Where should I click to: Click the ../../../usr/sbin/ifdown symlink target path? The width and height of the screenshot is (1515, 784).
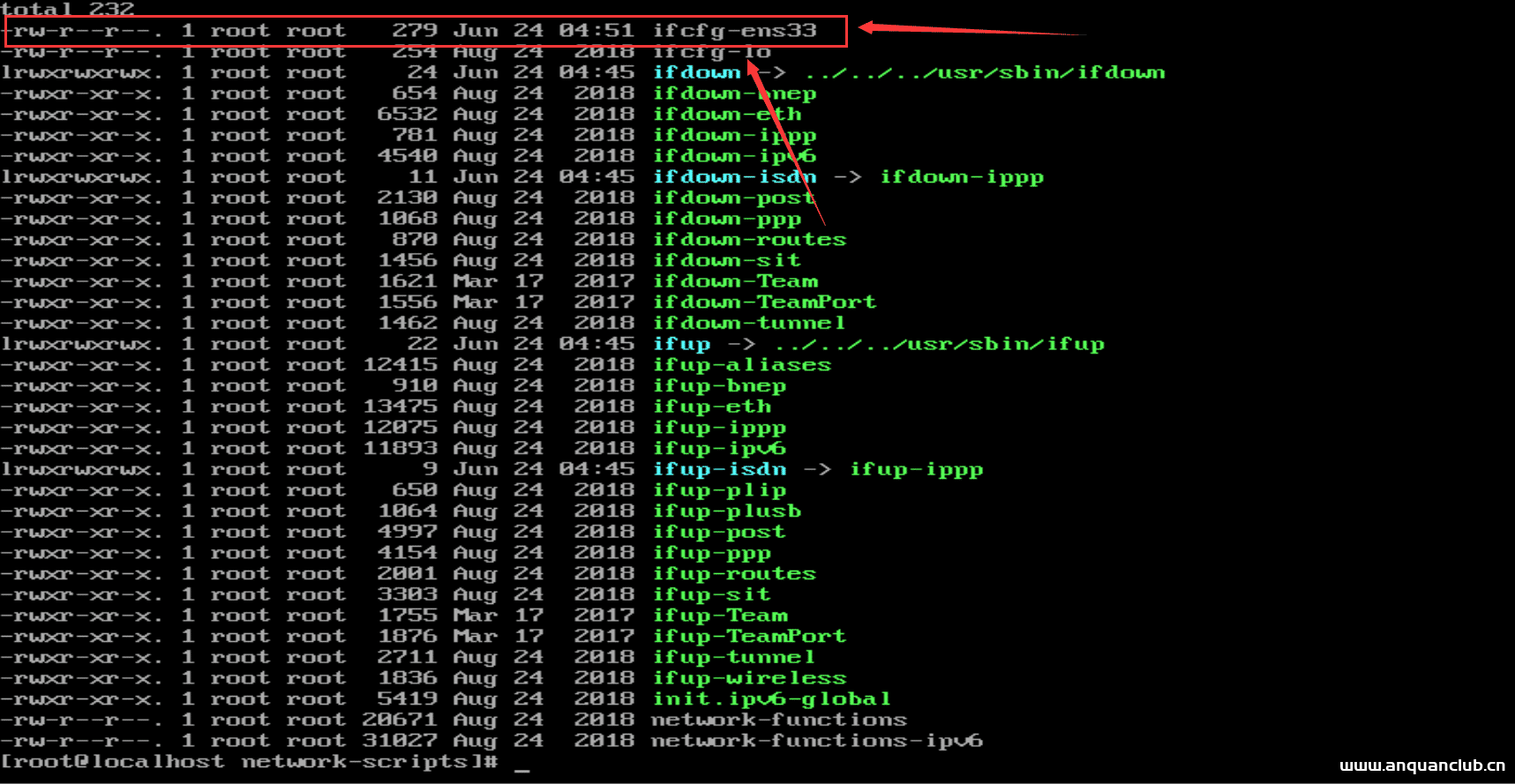point(985,72)
